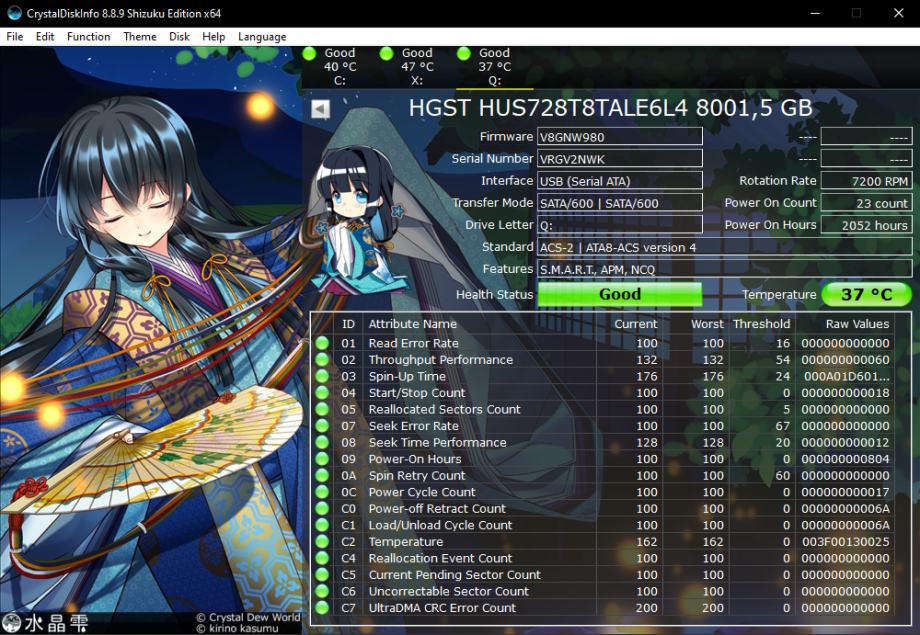Click the CrystalDiskInfo app icon in title bar
The width and height of the screenshot is (920, 635).
click(13, 13)
